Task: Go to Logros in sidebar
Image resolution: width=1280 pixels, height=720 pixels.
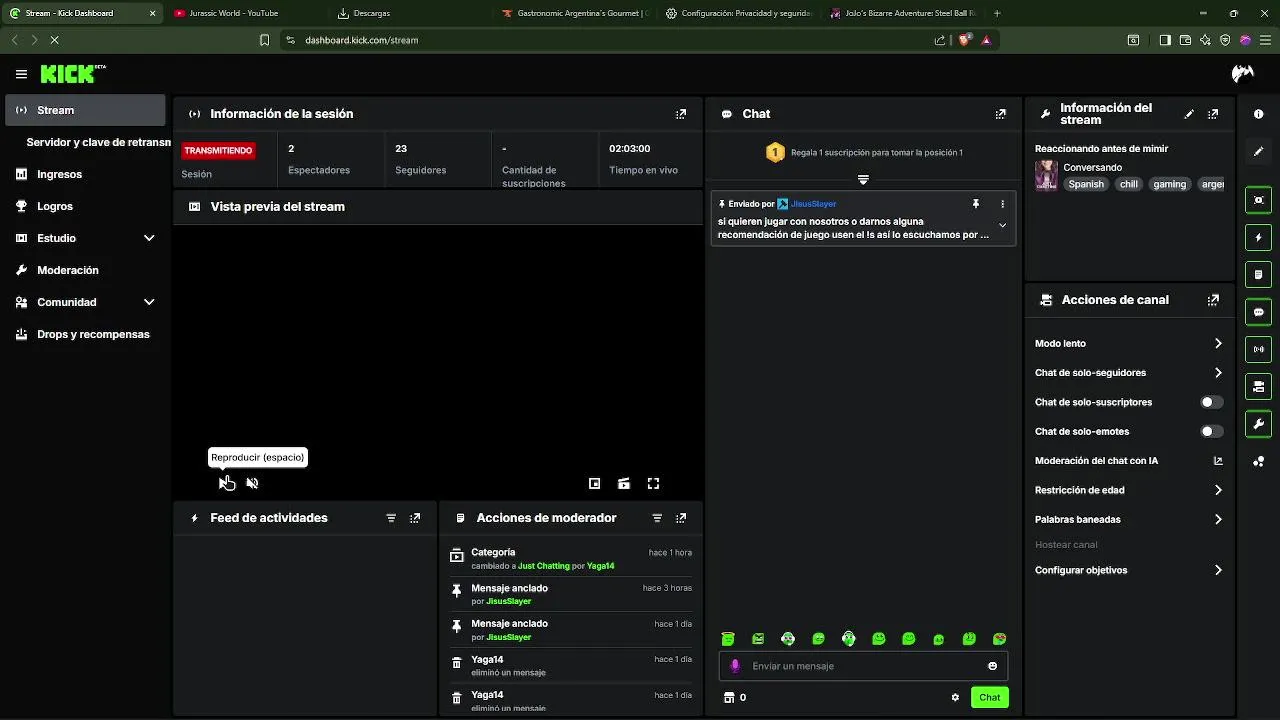Action: click(85, 206)
